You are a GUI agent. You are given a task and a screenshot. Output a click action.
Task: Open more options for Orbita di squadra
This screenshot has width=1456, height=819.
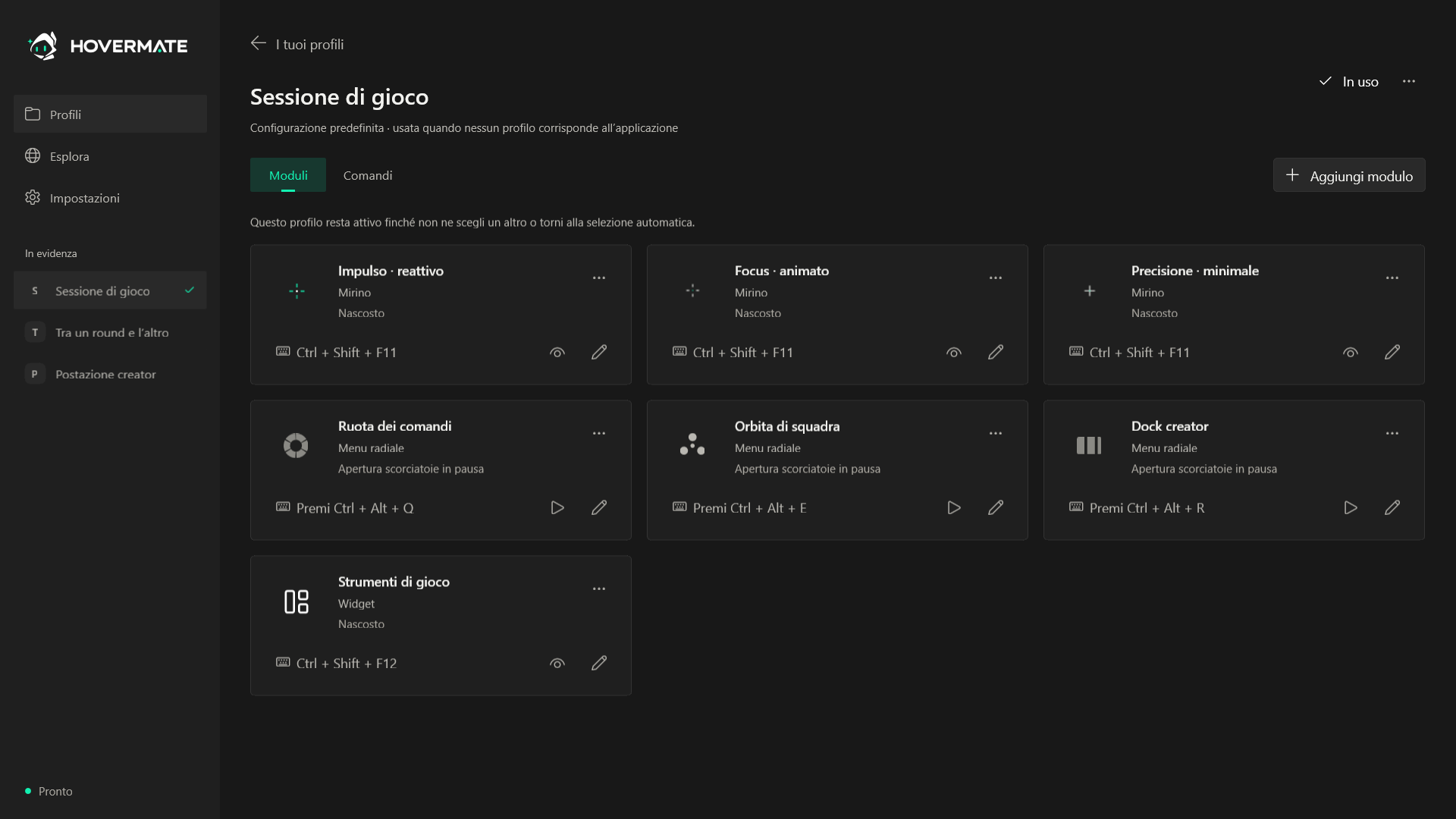click(996, 433)
